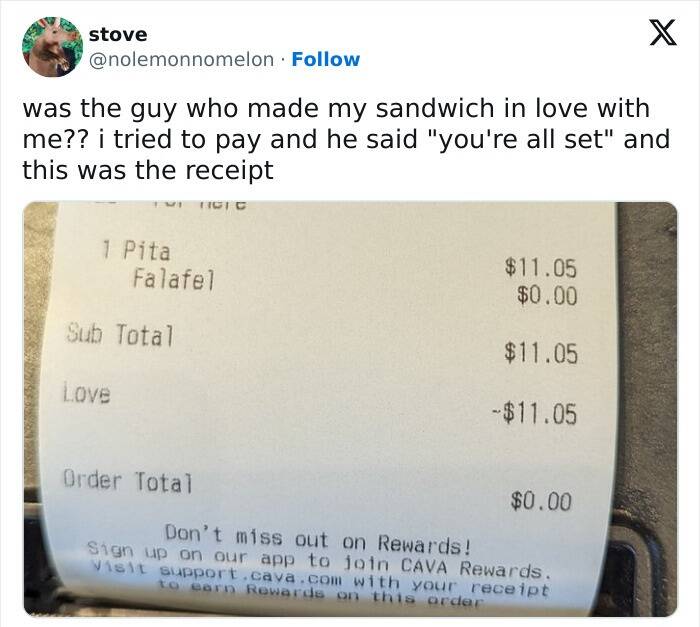Open the receipt photo thumbnail
Screen dimensions: 700x627
(350, 408)
